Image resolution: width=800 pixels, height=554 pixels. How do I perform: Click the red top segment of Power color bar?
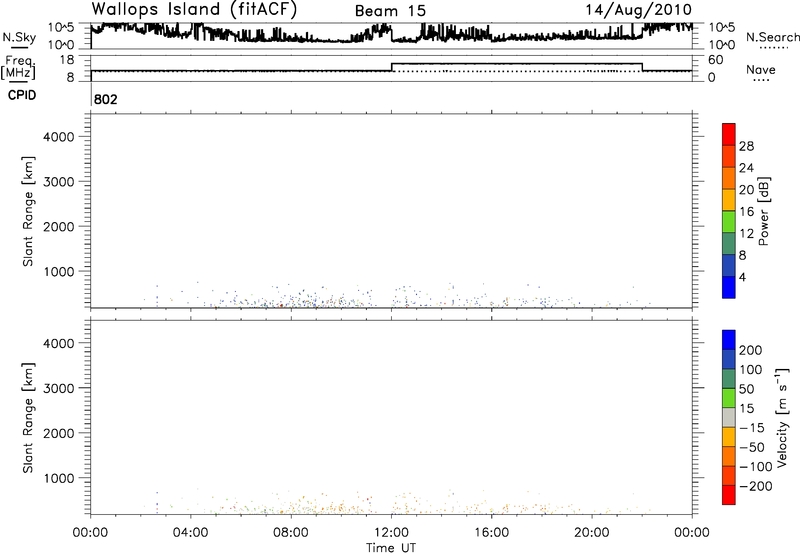click(729, 134)
